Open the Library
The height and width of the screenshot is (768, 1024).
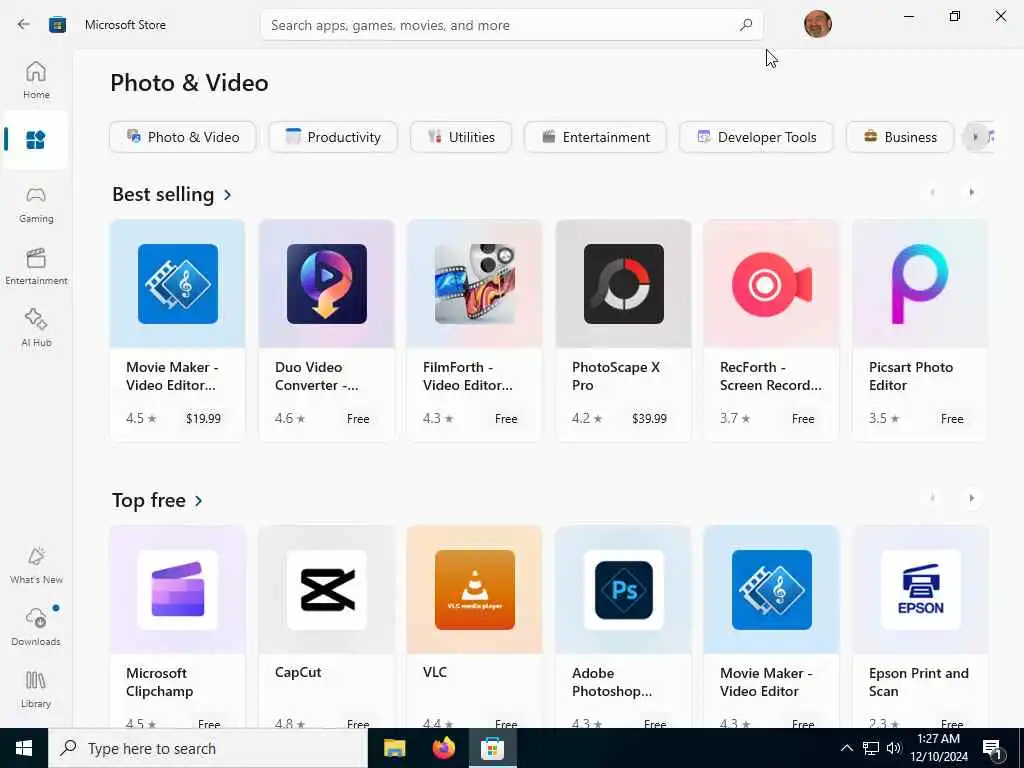36,690
